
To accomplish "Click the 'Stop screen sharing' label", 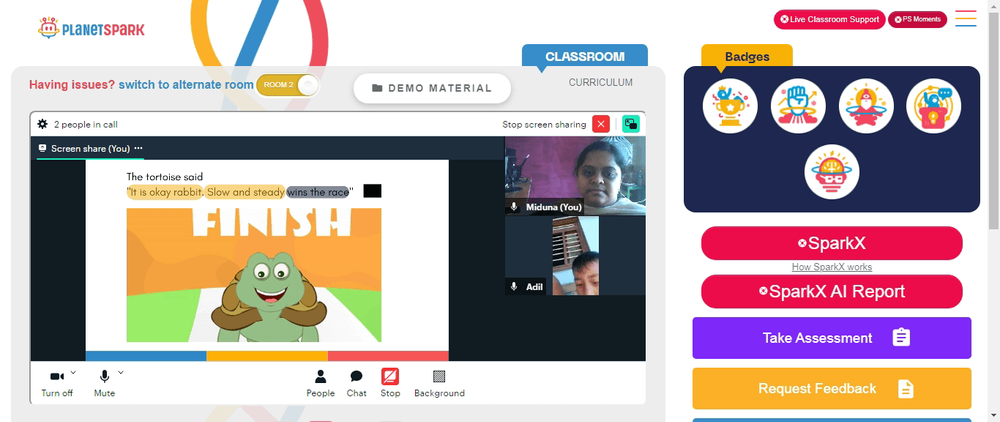I will (x=544, y=124).
